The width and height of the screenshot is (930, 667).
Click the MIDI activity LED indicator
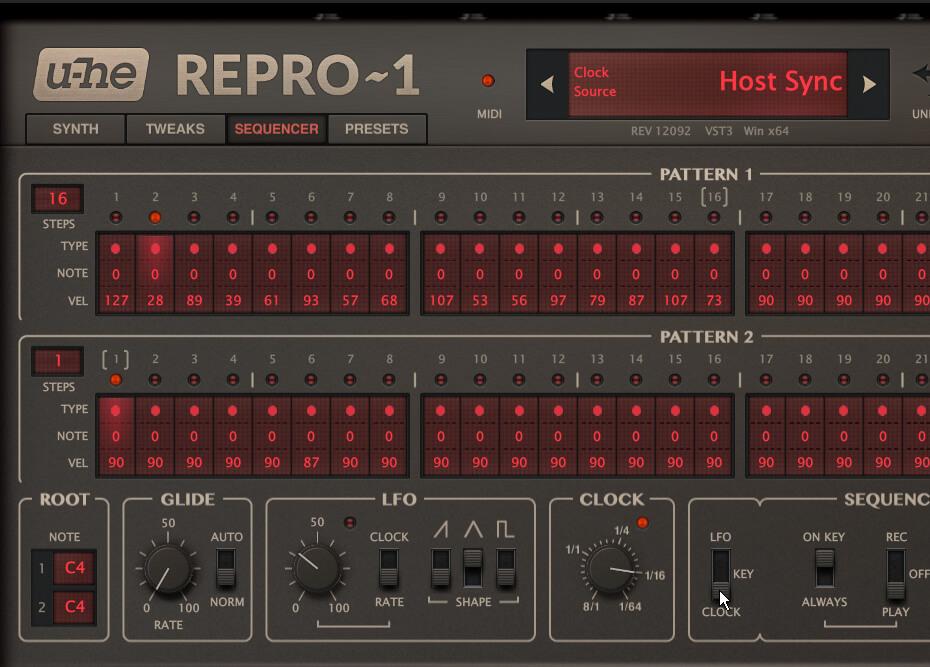tap(489, 80)
